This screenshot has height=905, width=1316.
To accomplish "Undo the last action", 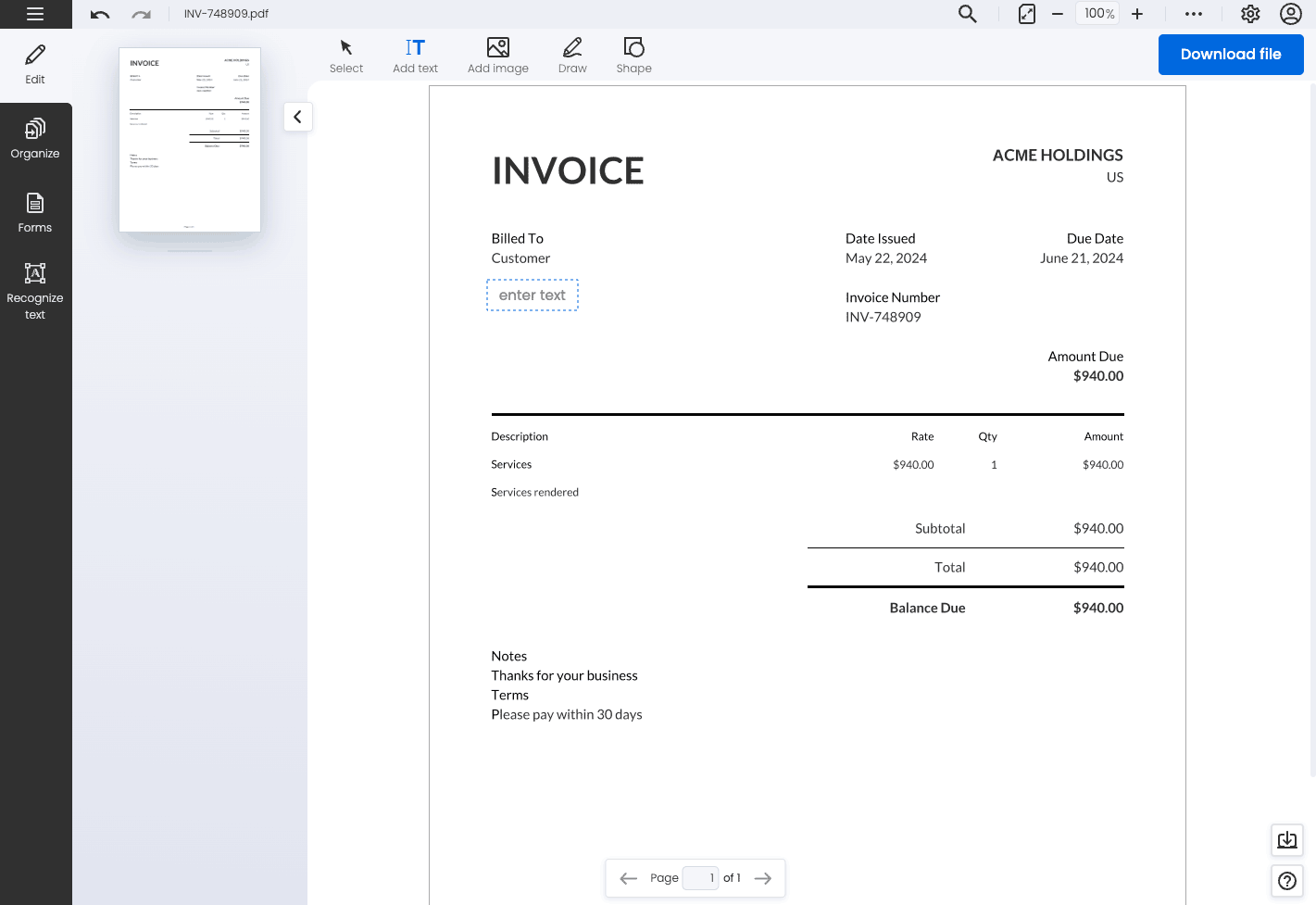I will 100,14.
